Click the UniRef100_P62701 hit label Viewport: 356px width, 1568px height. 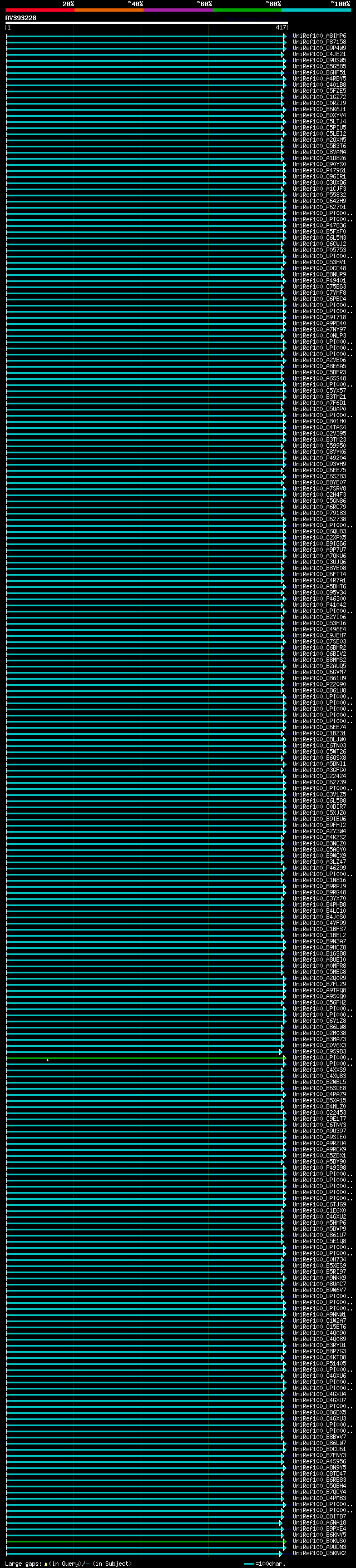point(319,207)
